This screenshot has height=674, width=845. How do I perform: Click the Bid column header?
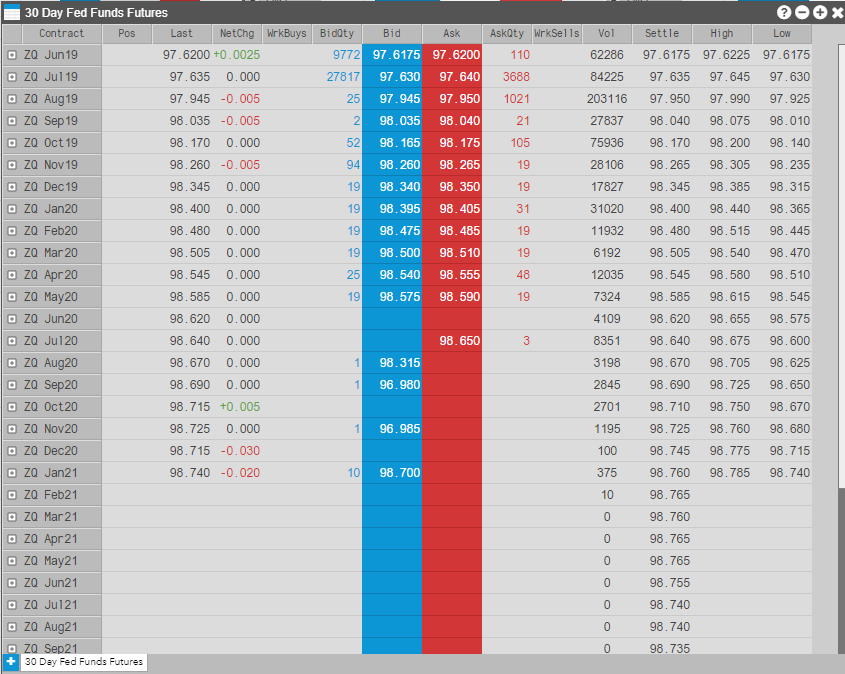392,33
